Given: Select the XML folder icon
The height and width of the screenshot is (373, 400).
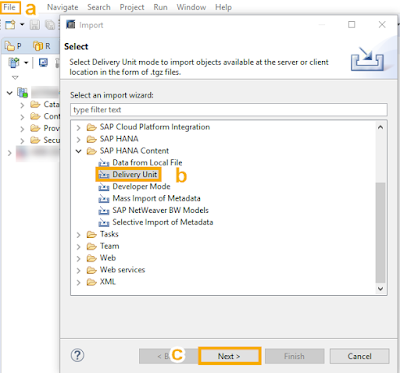Looking at the screenshot, I should point(92,282).
